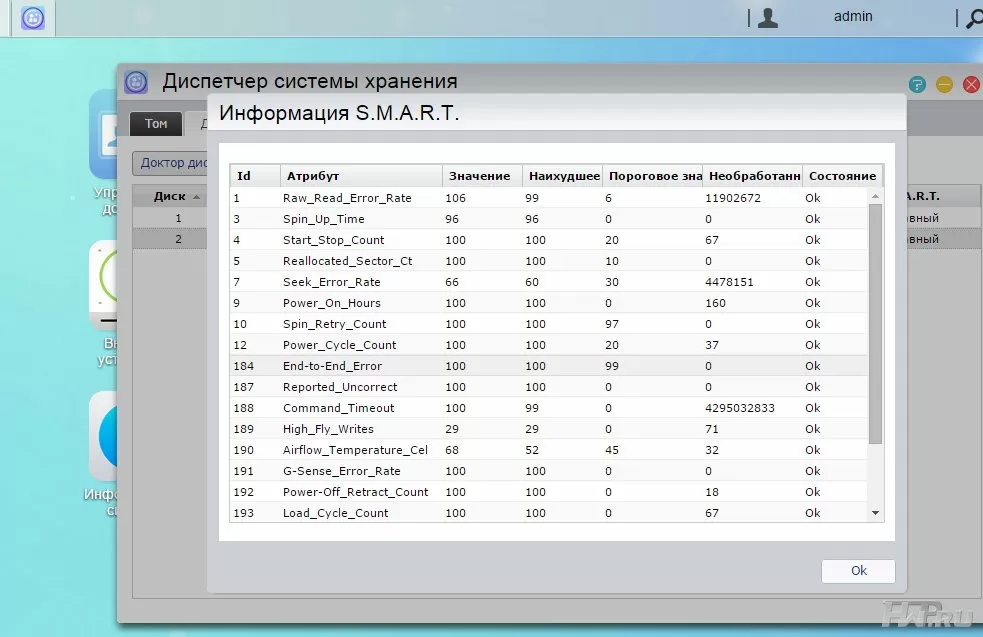983x637 pixels.
Task: Click the Storage Manager icon in the top taskbar
Action: [33, 18]
